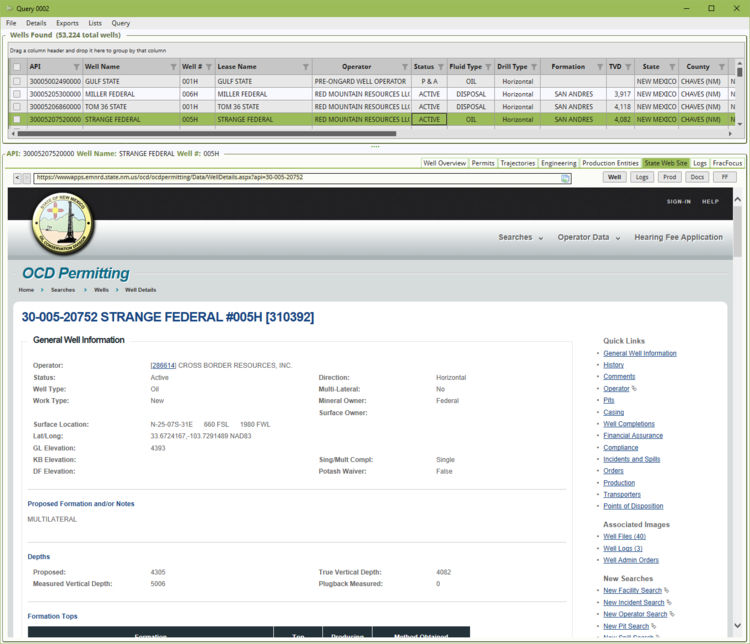Screen dimensions: 750x644
Task: Select the State Web Site tab
Action: coord(666,163)
